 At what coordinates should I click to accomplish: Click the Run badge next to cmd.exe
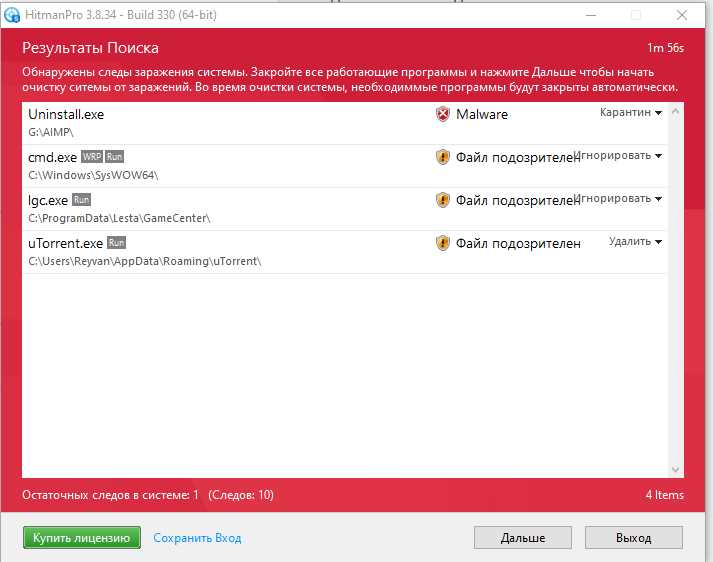click(114, 157)
